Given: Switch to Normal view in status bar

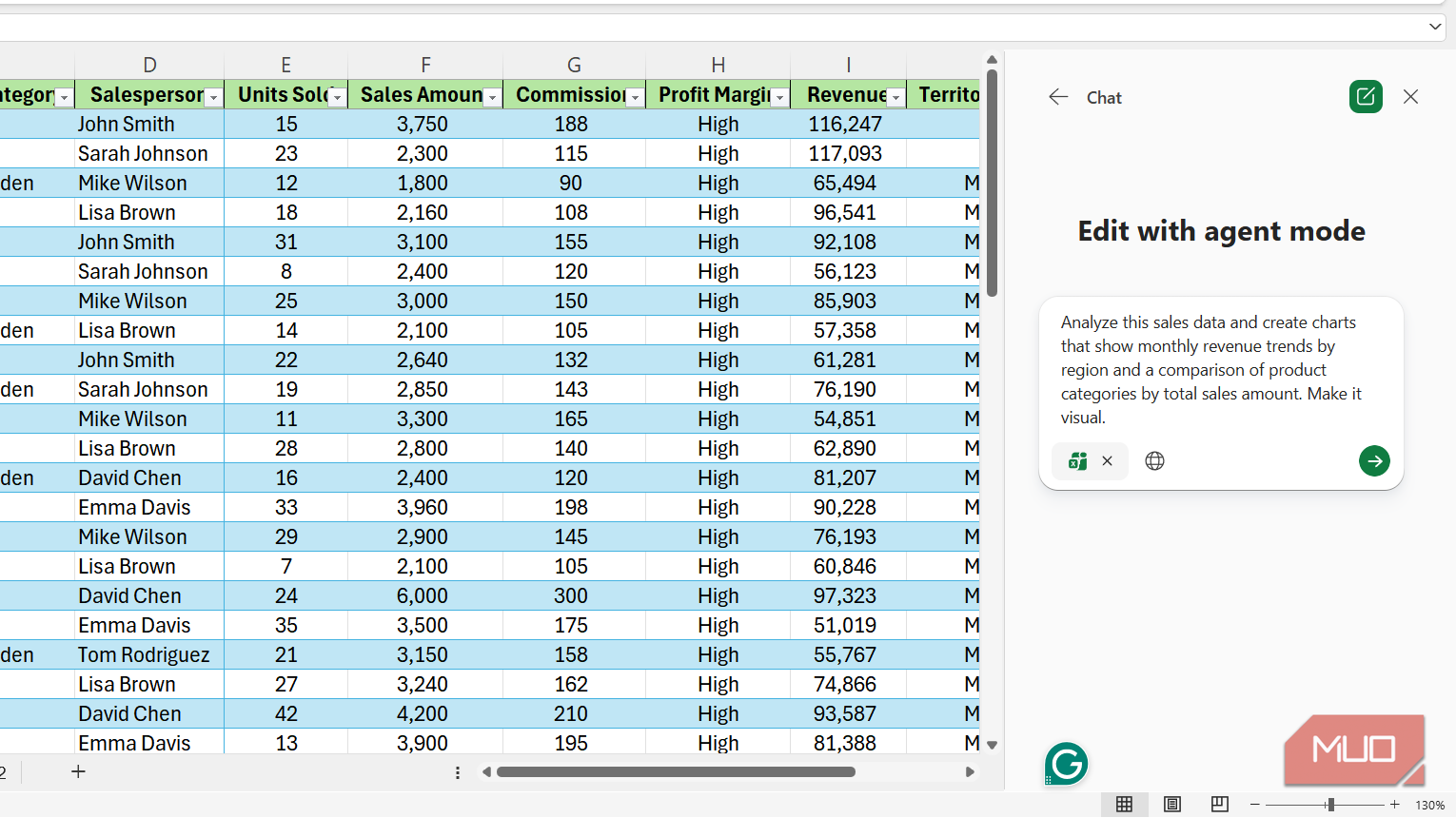Looking at the screenshot, I should coord(1124,805).
